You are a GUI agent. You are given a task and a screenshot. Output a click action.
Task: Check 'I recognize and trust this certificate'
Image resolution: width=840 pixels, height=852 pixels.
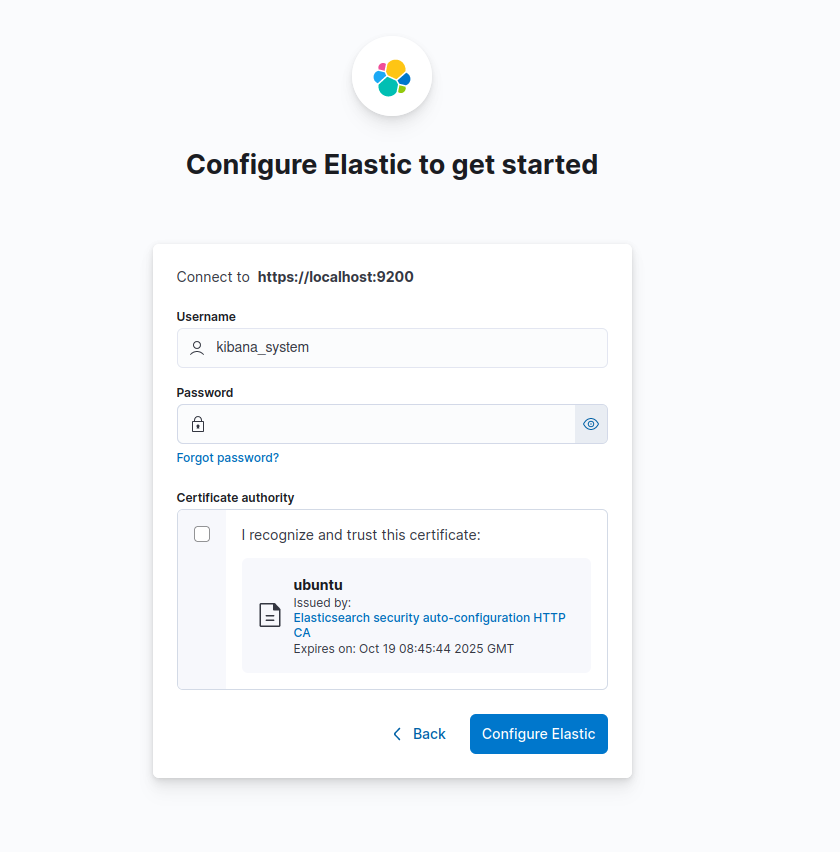click(x=202, y=534)
